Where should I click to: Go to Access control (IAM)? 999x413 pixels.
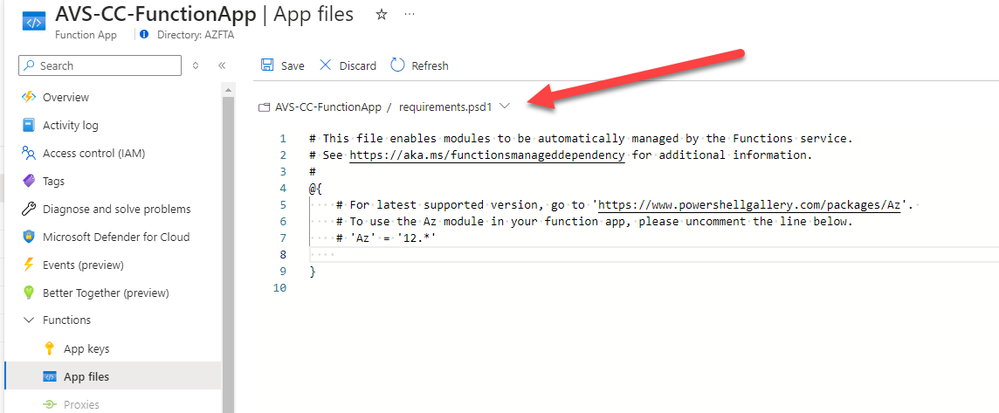[x=94, y=153]
